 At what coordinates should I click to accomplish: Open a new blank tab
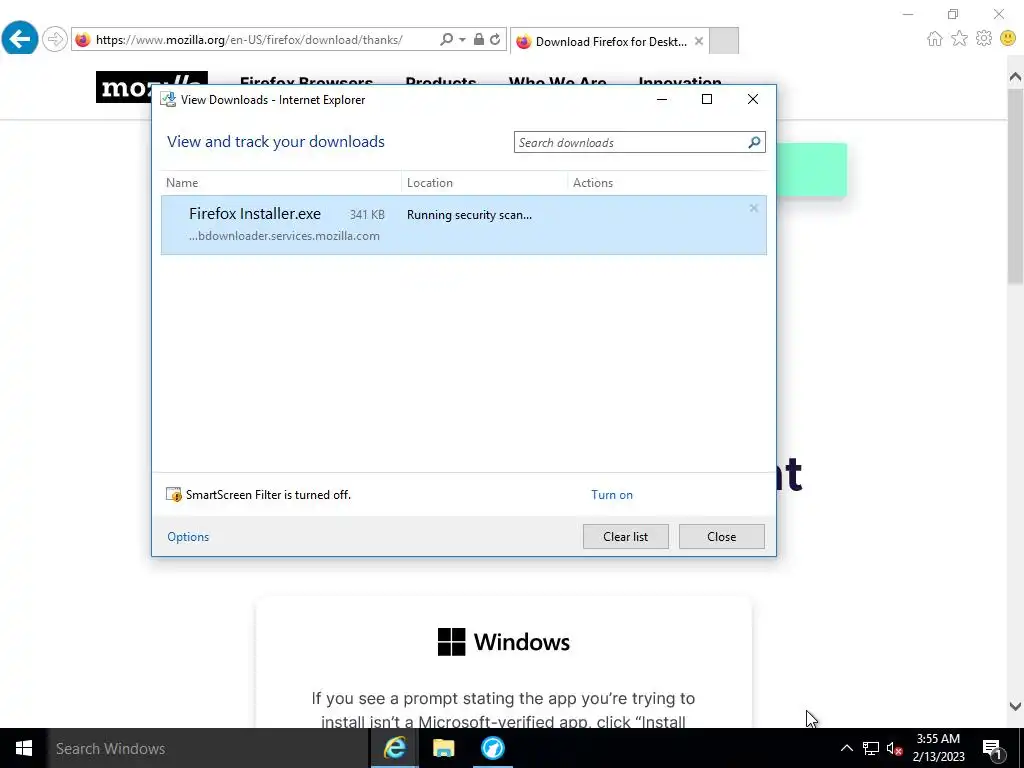tap(724, 40)
